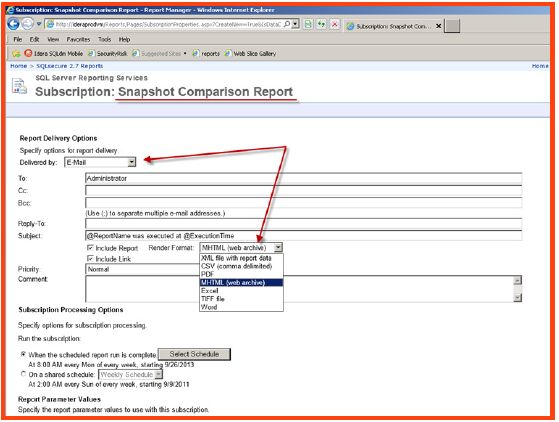The image size is (559, 422).
Task: Toggle the Include Link checkbox
Action: (90, 258)
